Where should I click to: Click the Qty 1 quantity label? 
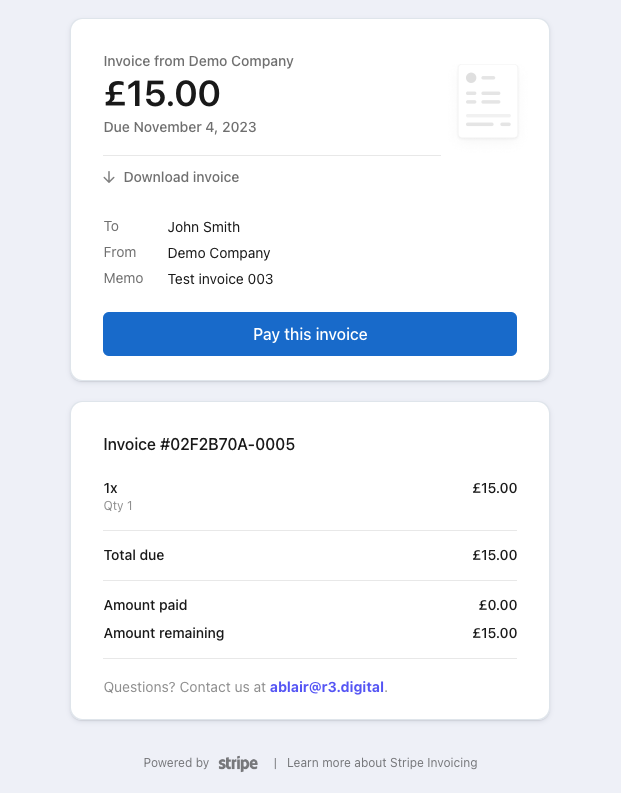[118, 506]
